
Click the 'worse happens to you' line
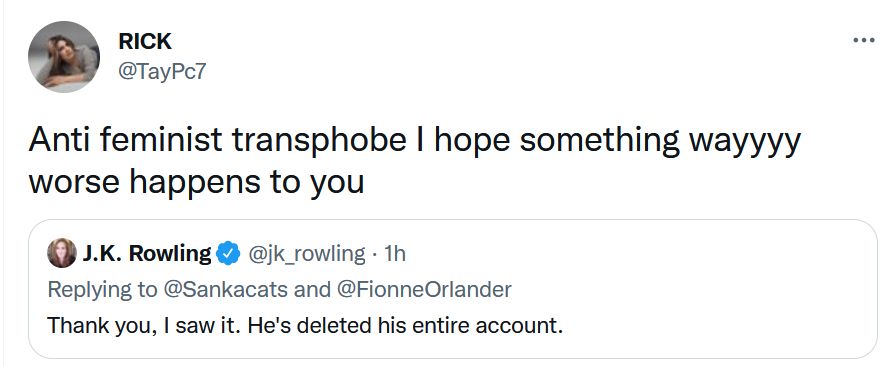pos(196,182)
